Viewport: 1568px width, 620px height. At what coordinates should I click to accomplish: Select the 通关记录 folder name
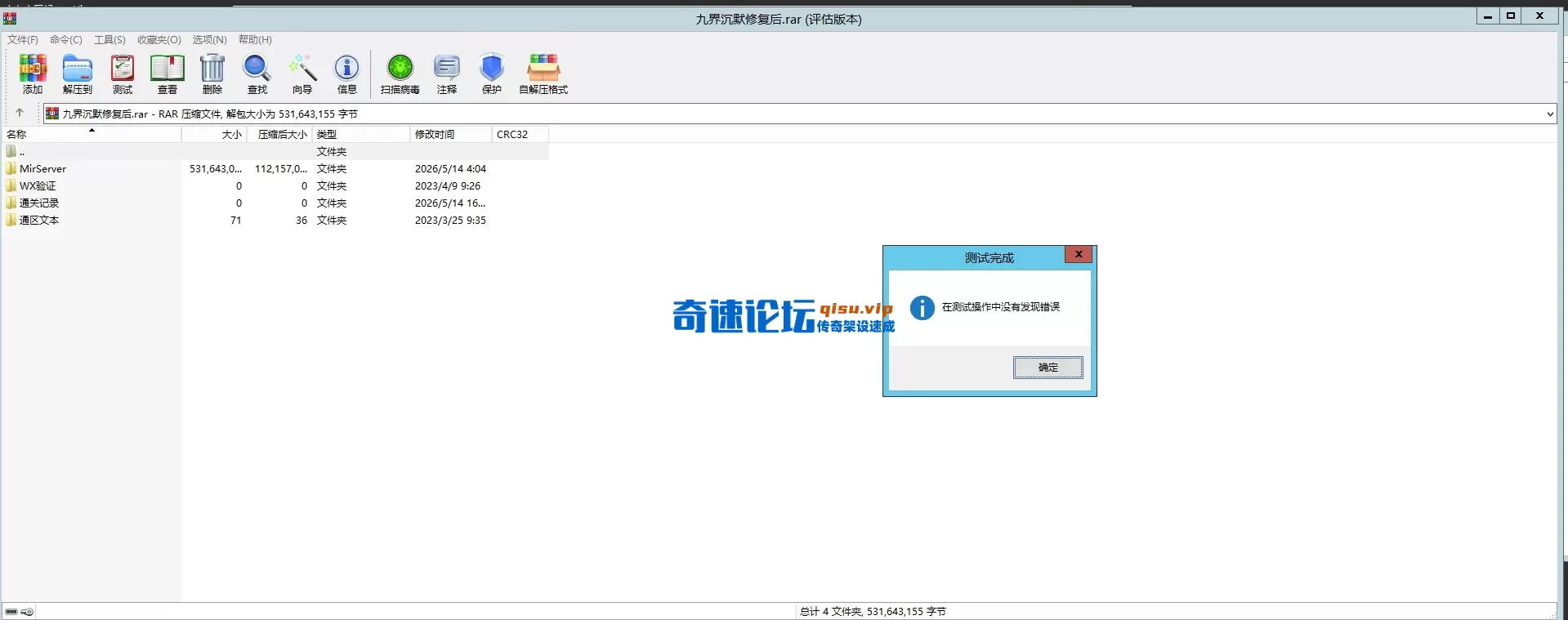pos(39,203)
